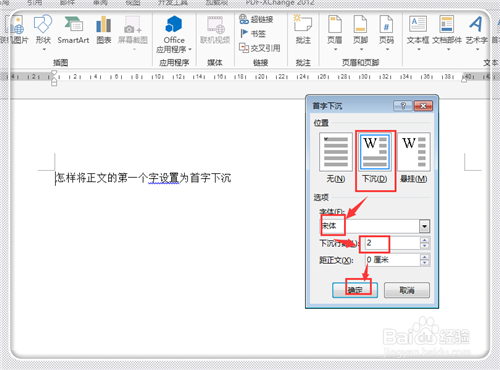Image resolution: width=500 pixels, height=370 pixels.
Task: Click the 确定 OK button
Action: click(x=355, y=290)
